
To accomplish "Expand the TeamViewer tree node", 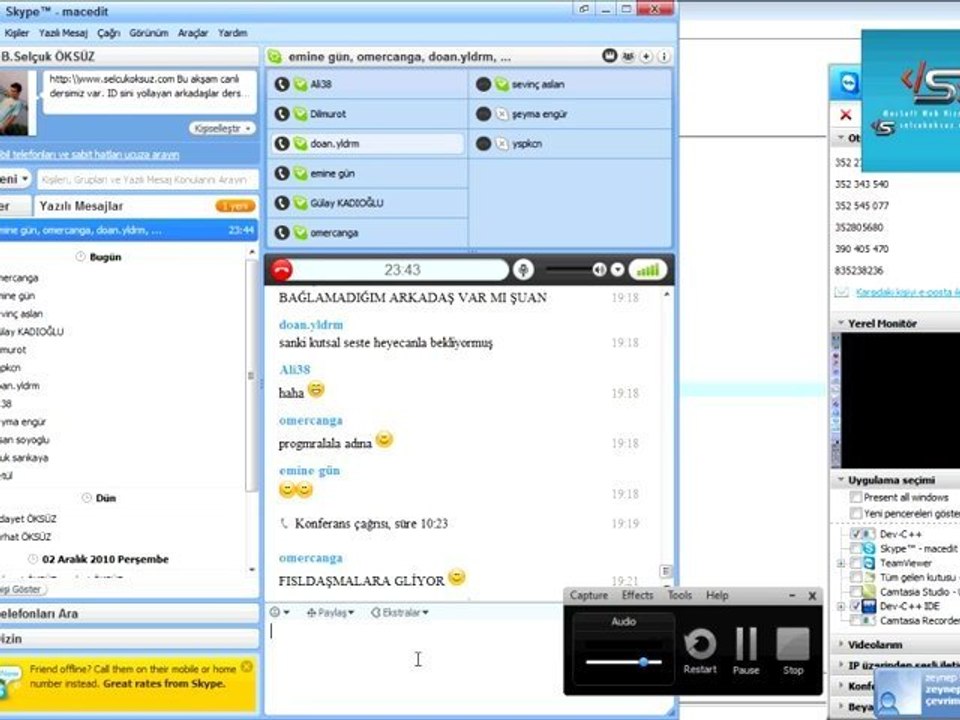I will pos(841,563).
